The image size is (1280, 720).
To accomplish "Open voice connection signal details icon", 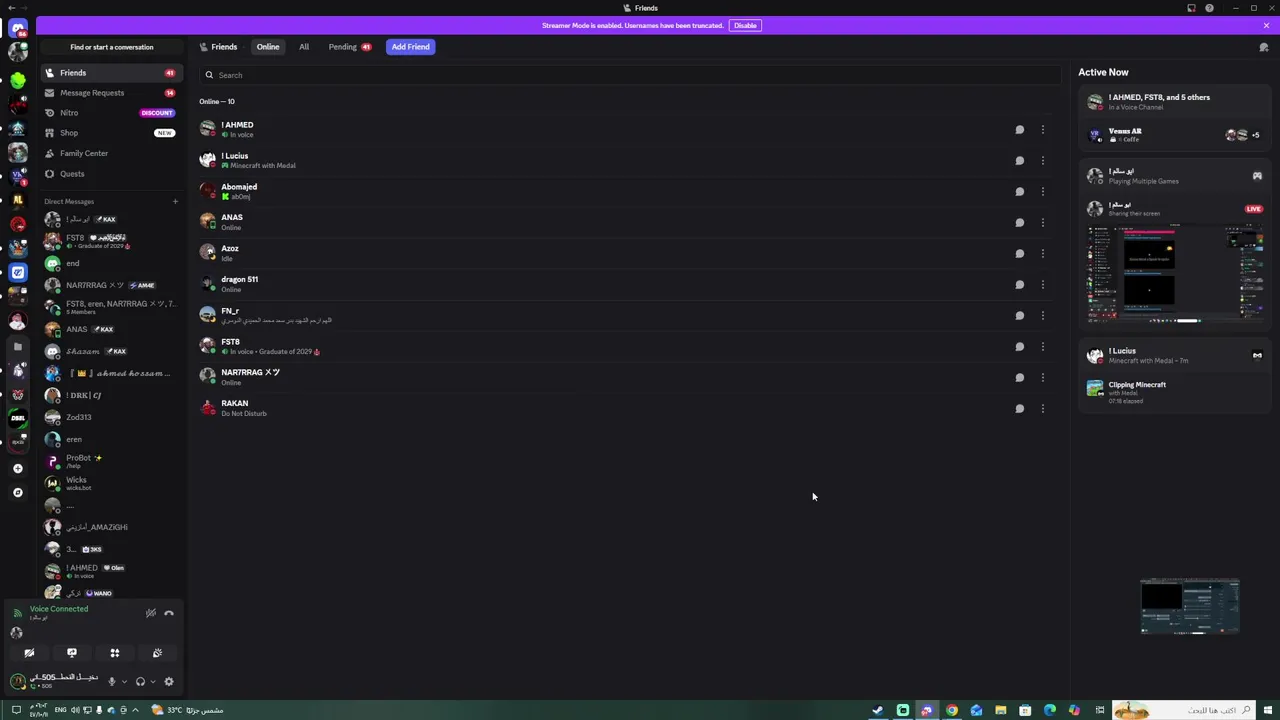I will click(x=17, y=613).
